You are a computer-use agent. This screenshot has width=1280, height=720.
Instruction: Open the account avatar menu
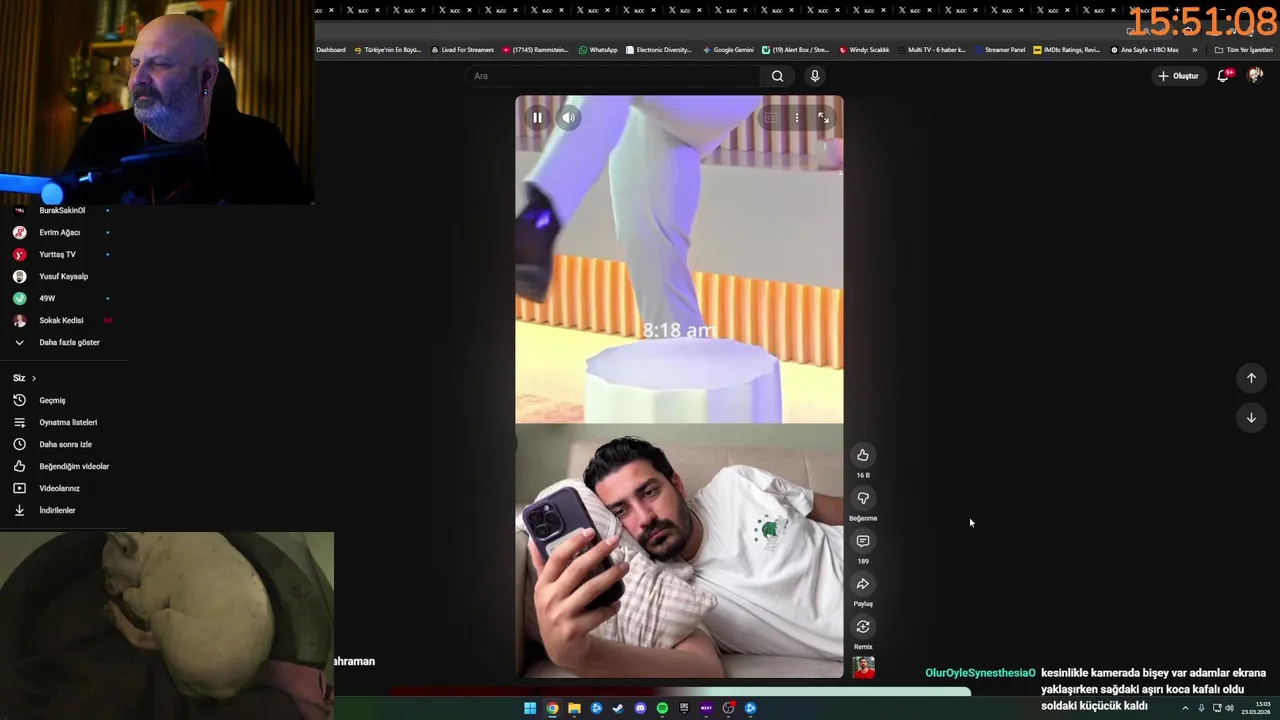[x=1255, y=76]
